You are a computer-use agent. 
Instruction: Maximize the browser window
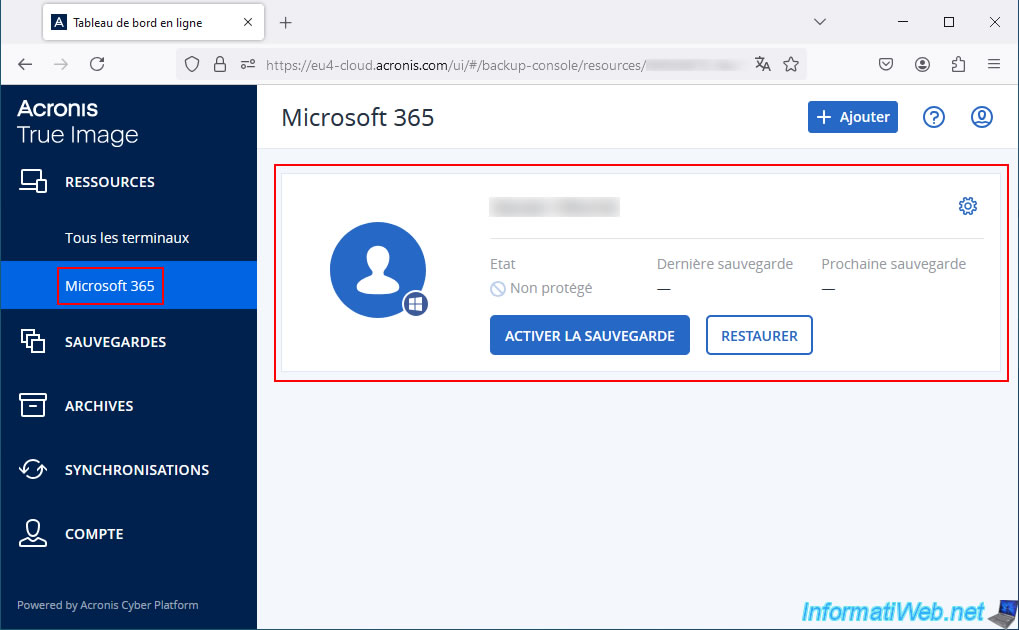tap(949, 22)
